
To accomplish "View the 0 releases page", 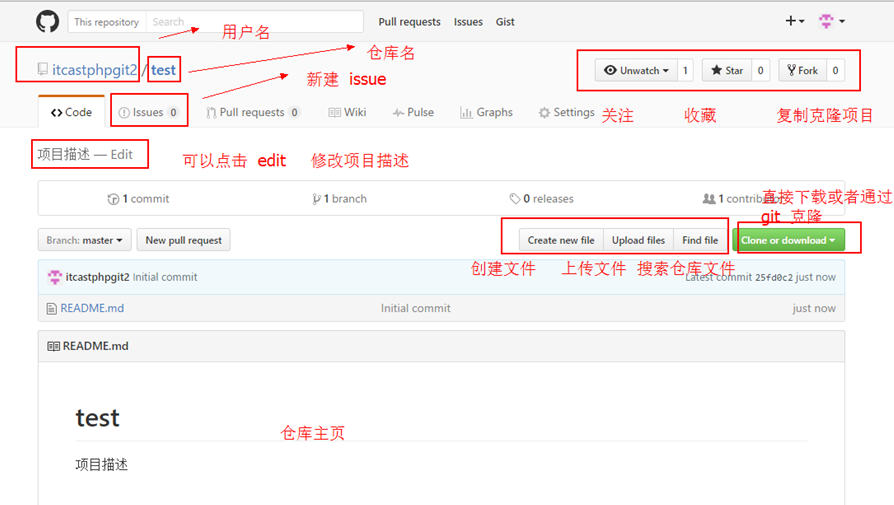I will pos(541,199).
